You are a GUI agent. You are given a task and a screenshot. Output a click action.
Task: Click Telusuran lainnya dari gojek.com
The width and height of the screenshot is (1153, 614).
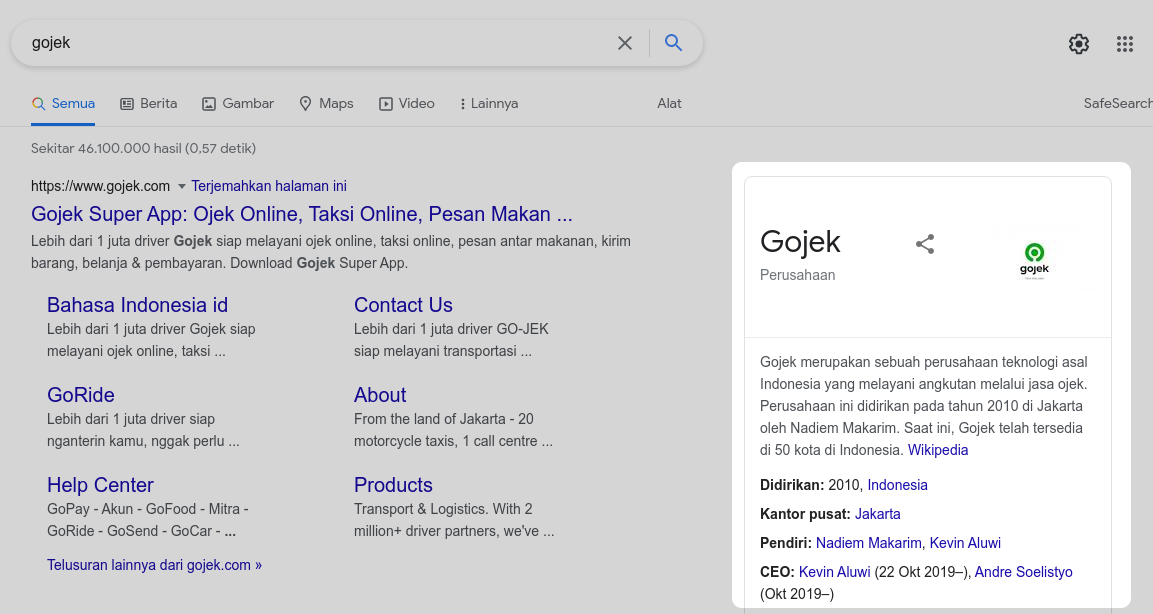tap(154, 565)
